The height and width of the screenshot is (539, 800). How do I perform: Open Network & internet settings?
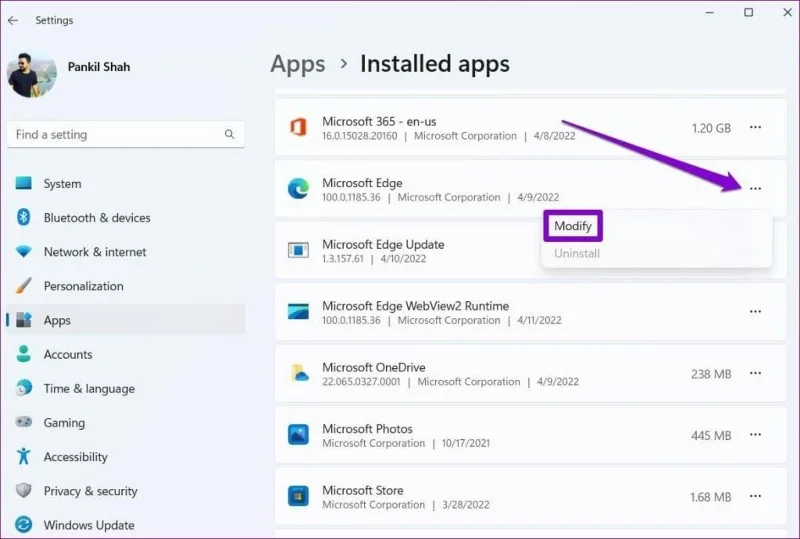pos(126,252)
